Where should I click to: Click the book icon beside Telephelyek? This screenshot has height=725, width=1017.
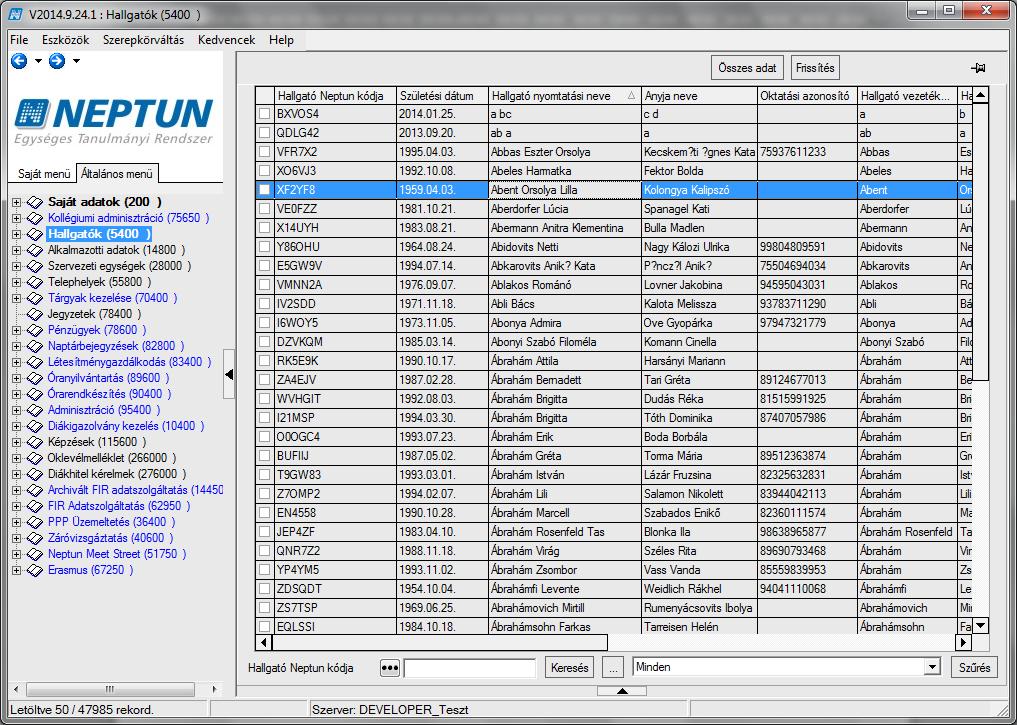(34, 282)
